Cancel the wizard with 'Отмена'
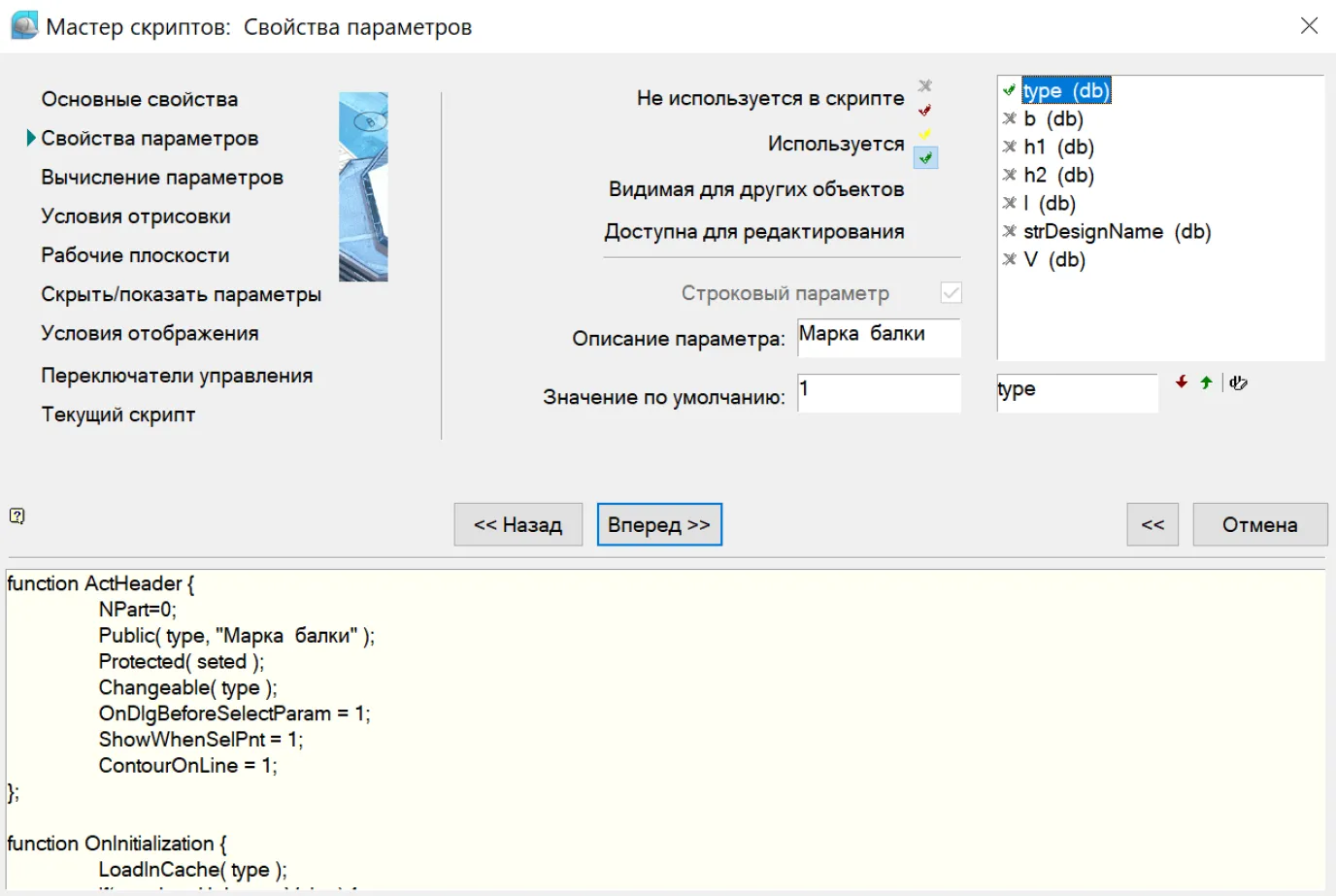This screenshot has height=896, width=1336. tap(1259, 525)
